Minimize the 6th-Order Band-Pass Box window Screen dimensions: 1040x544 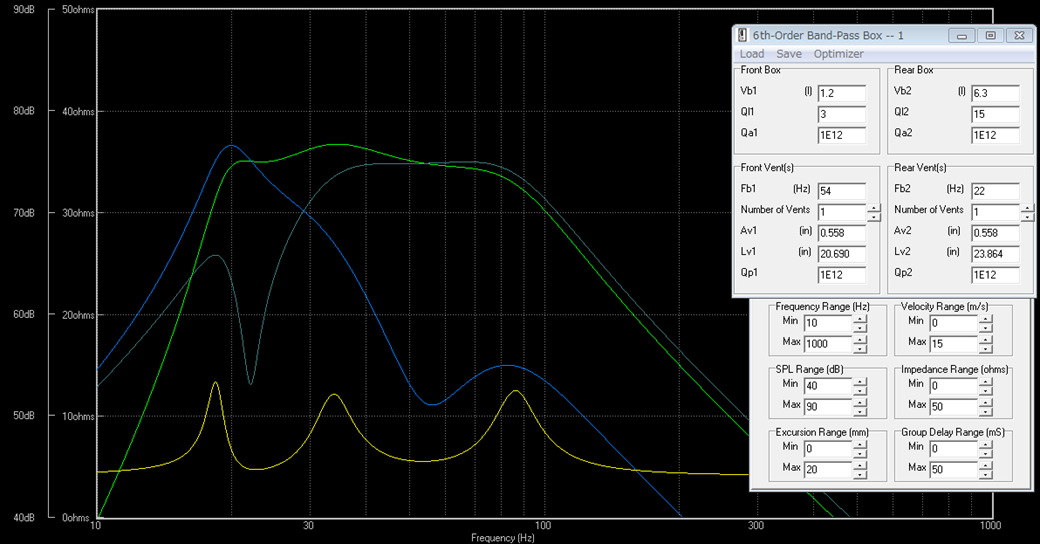pos(962,35)
